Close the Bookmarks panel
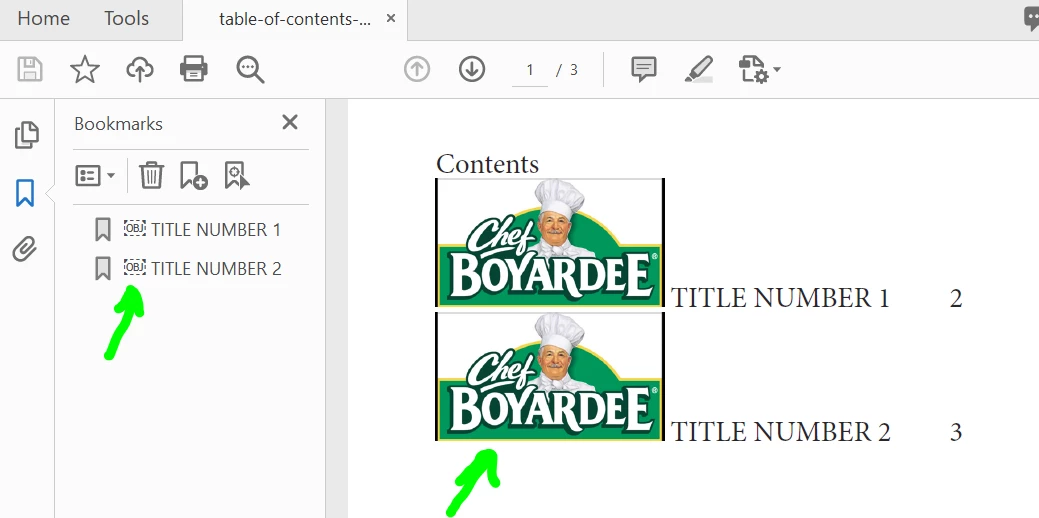 [290, 122]
